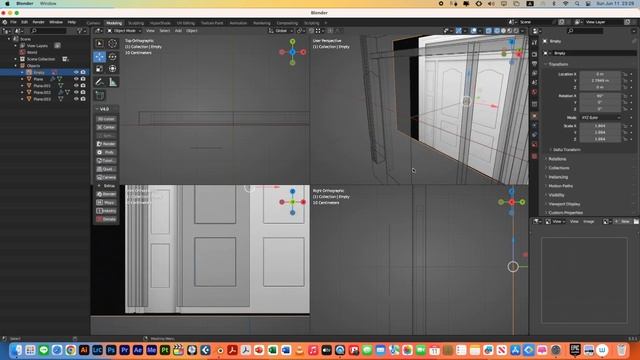This screenshot has height=360, width=640.
Task: Disable rendering for Plane.003
Action: (83, 99)
